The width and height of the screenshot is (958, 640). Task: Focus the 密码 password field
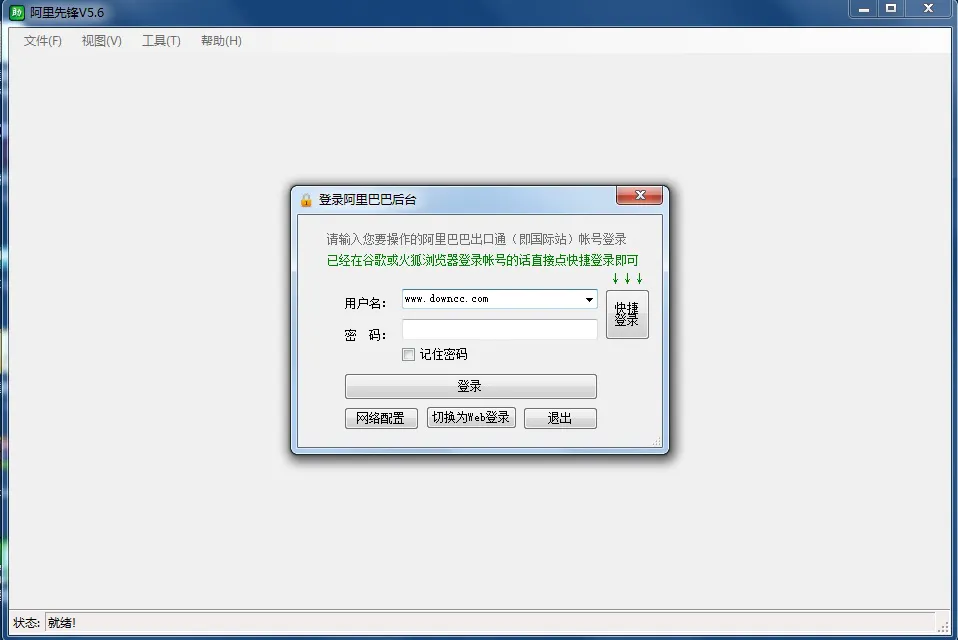(499, 330)
